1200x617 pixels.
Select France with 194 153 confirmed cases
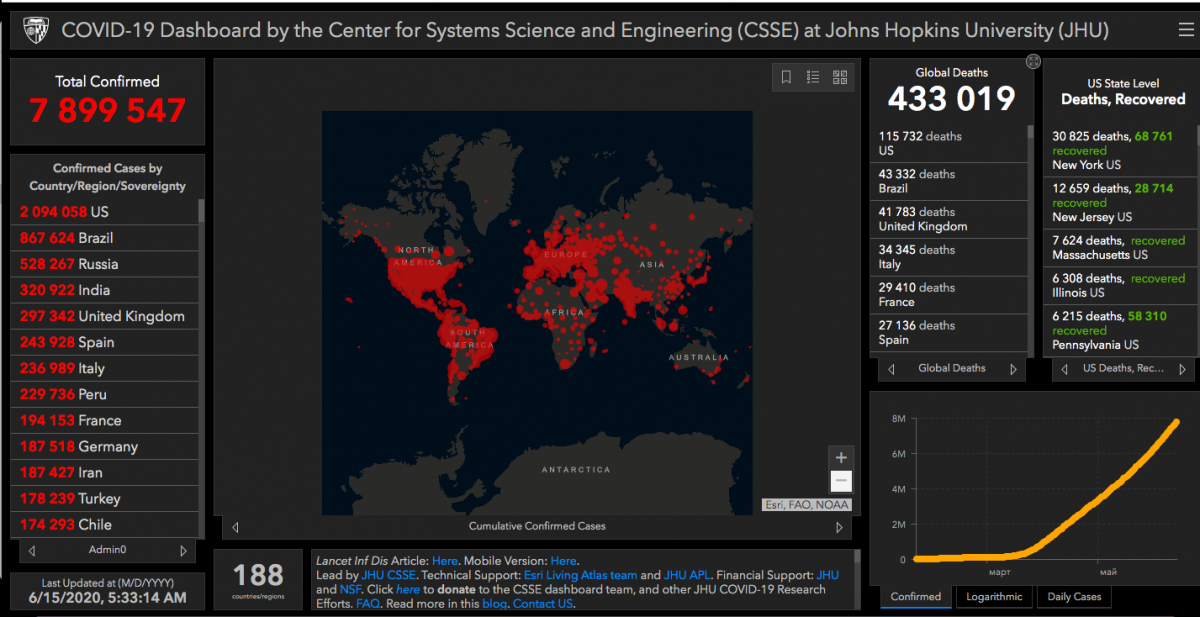point(105,420)
